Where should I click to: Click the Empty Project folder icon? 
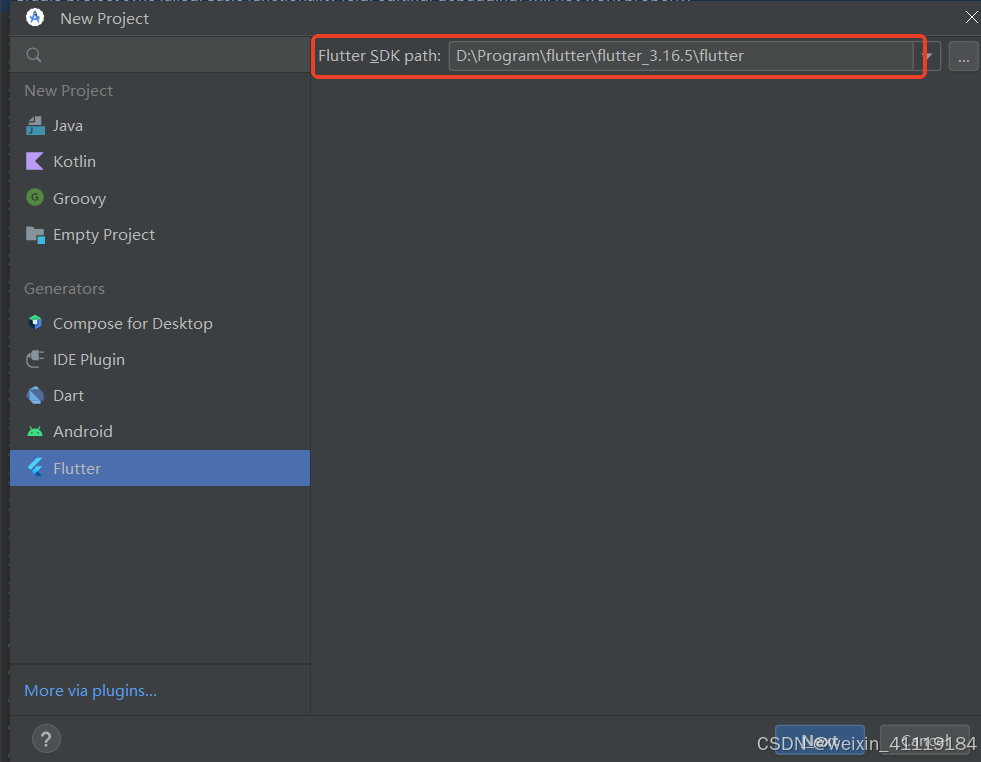pyautogui.click(x=35, y=235)
